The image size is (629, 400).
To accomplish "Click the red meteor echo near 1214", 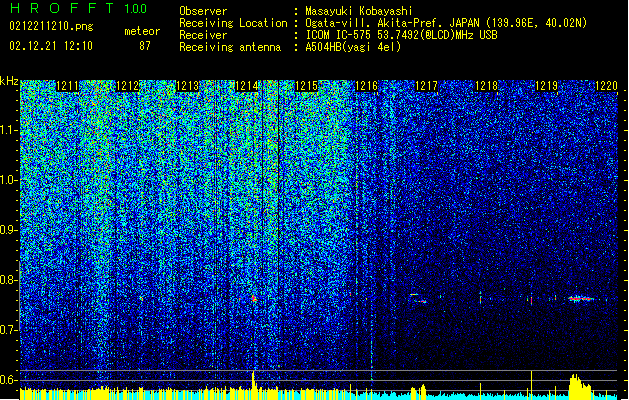I will click(x=254, y=298).
